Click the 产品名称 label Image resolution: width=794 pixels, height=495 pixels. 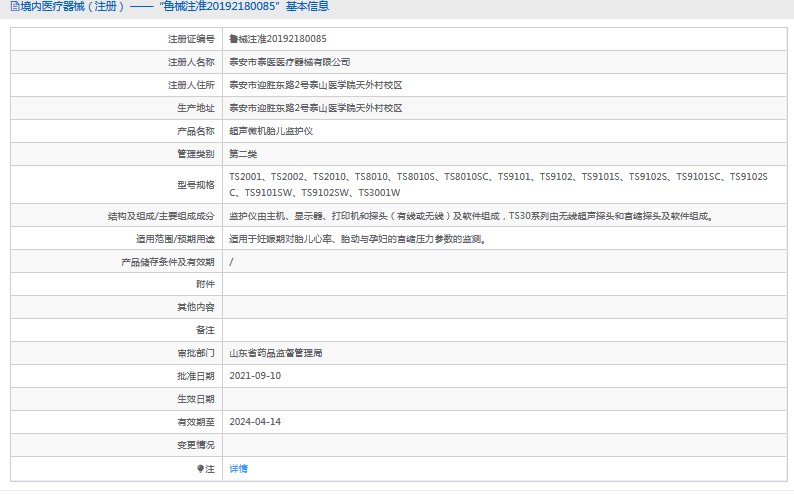click(196, 131)
